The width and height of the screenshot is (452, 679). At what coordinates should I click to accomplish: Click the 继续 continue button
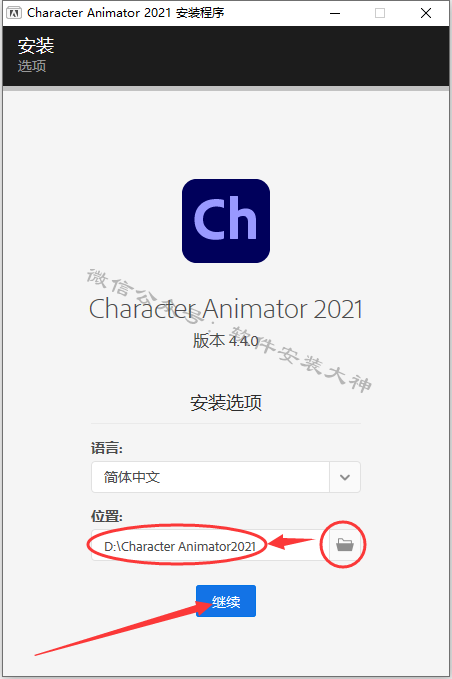tap(226, 601)
